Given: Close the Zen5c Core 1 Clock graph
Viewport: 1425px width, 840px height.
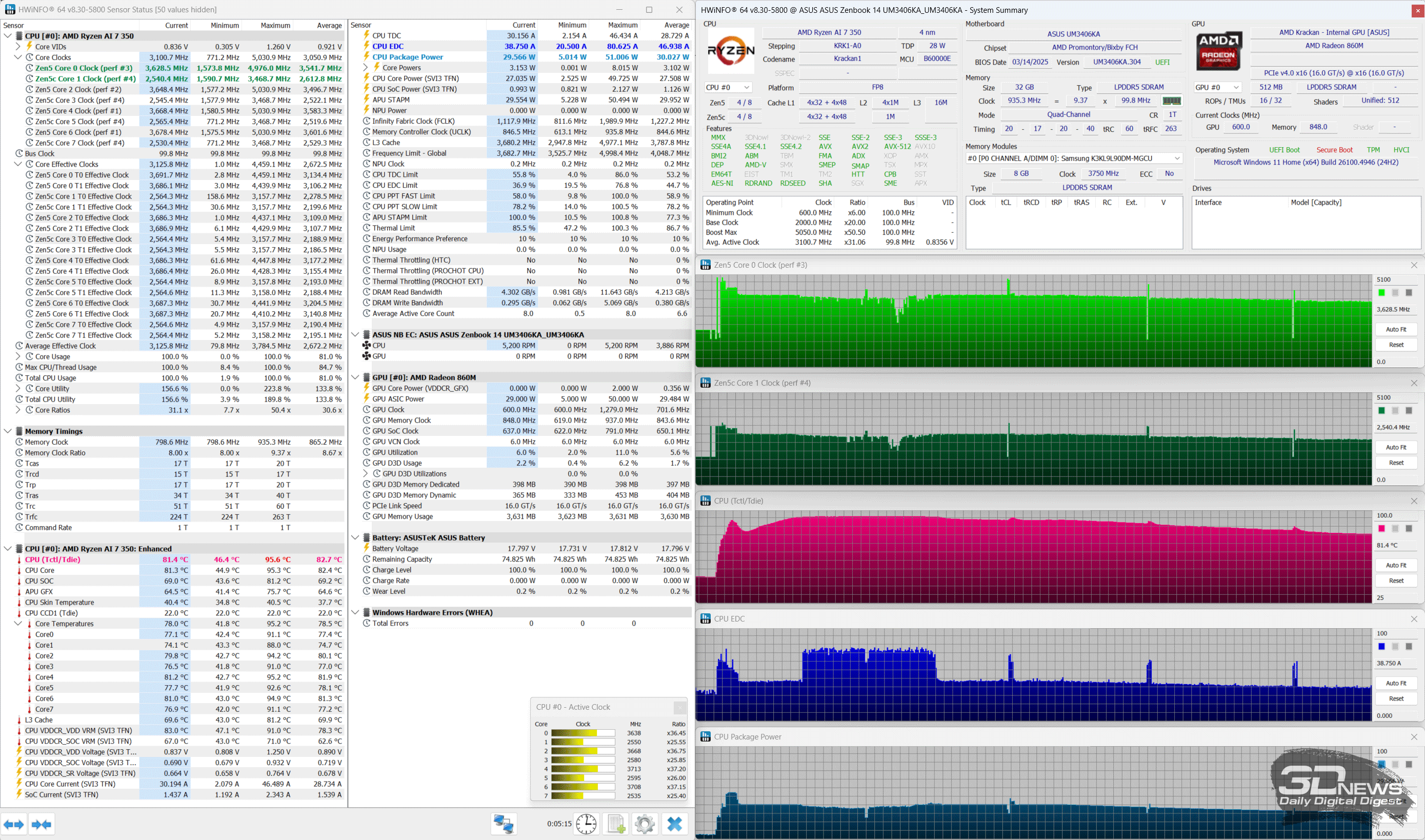Looking at the screenshot, I should point(1414,383).
